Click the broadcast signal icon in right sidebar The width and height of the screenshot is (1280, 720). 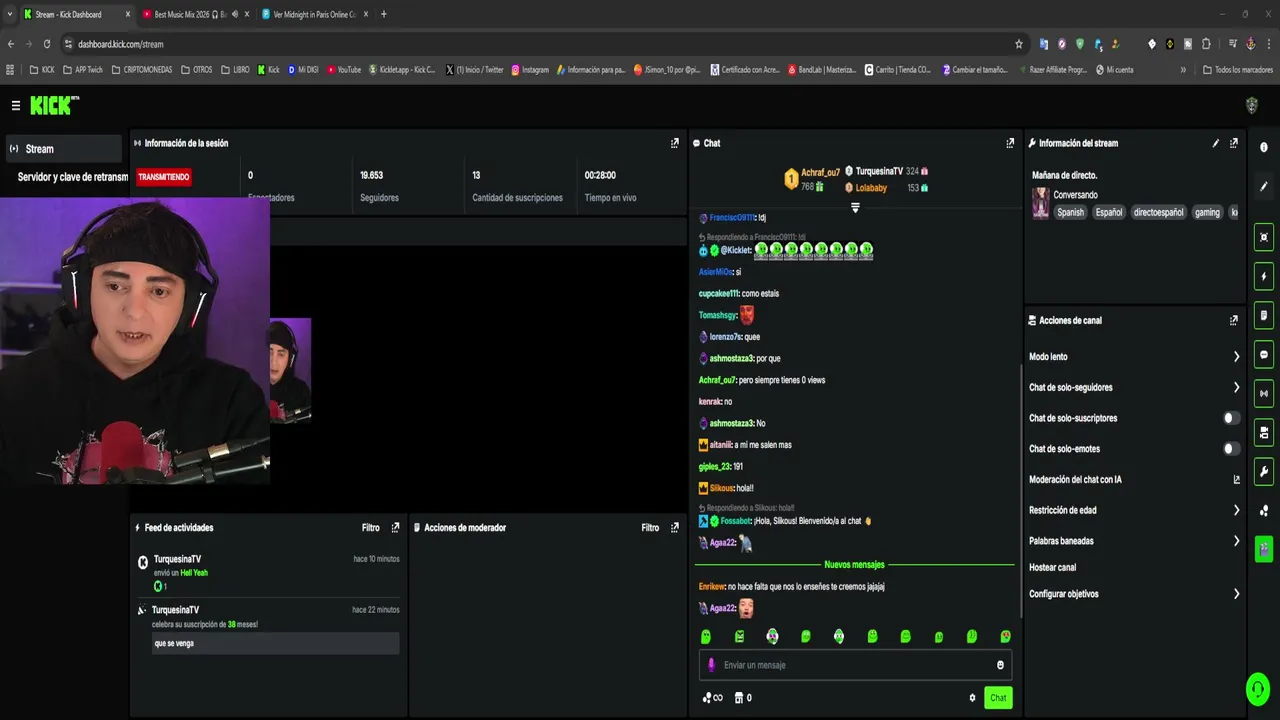pos(1264,393)
